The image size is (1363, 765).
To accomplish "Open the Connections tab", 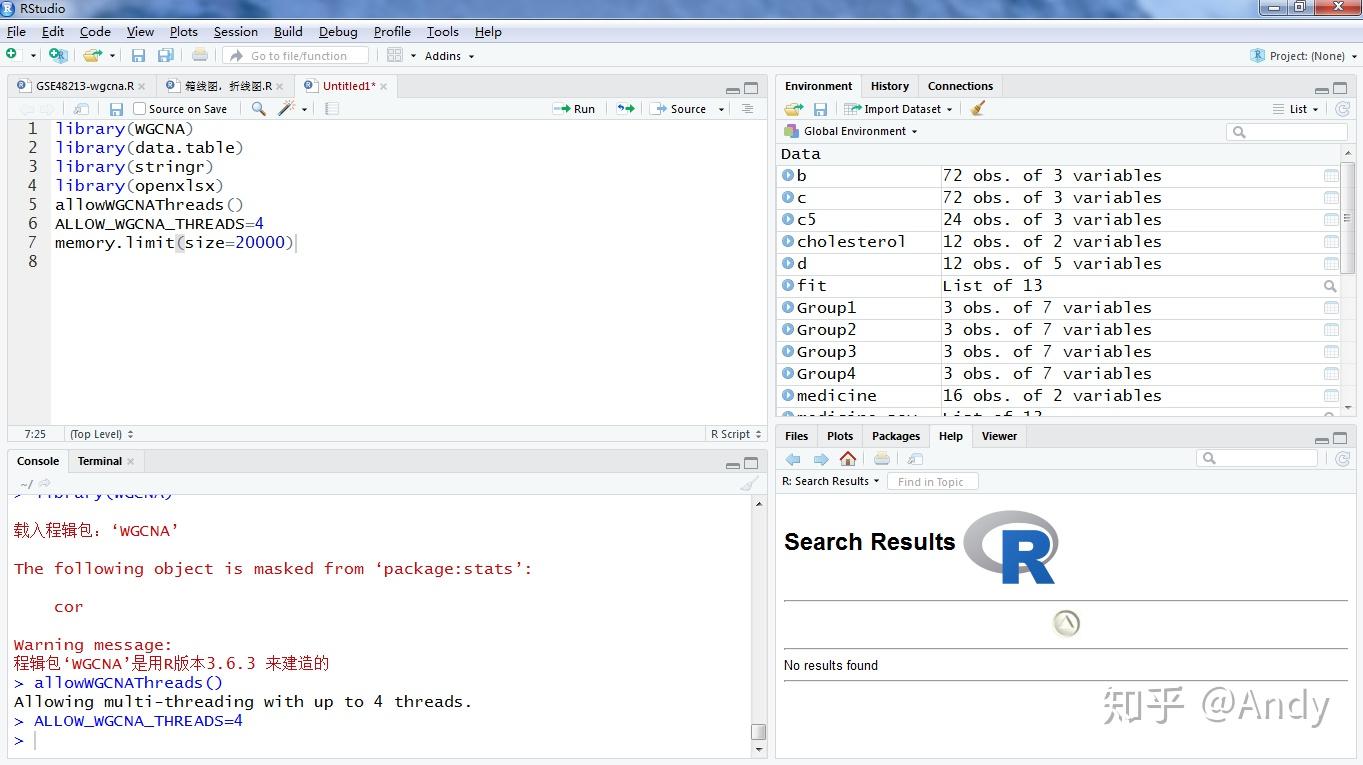I will (960, 86).
